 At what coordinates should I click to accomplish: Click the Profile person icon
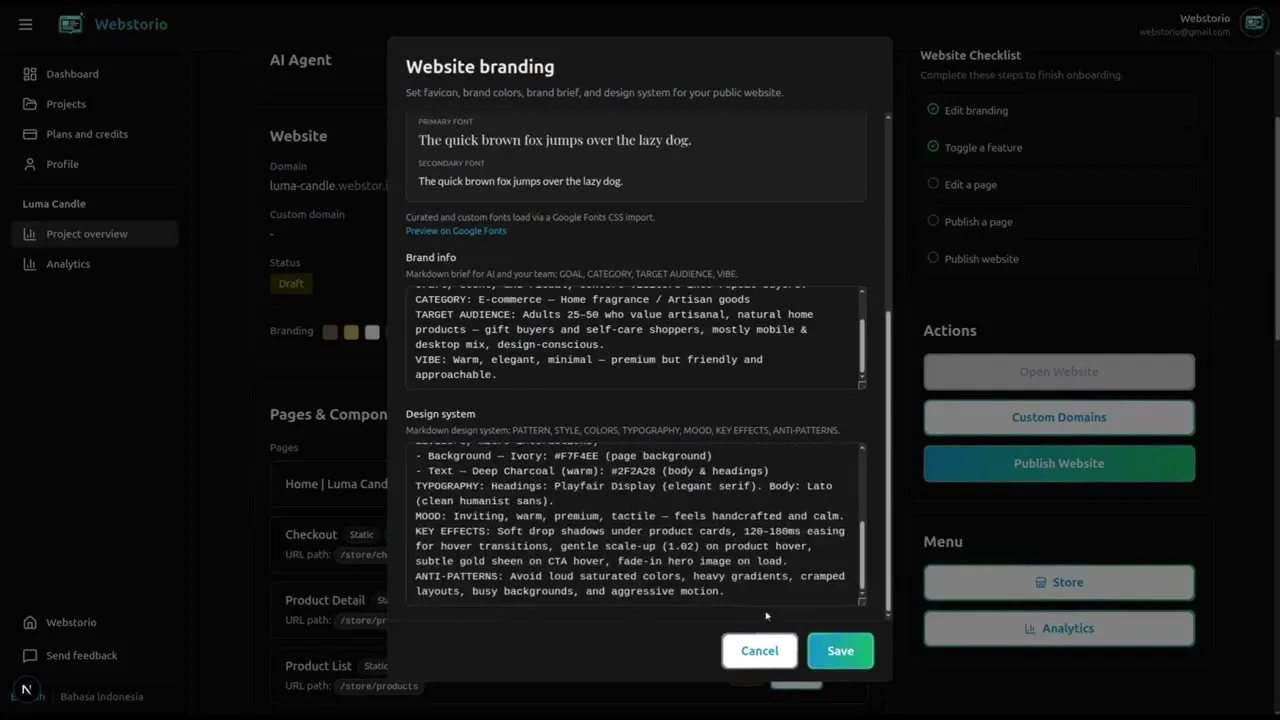(x=30, y=164)
